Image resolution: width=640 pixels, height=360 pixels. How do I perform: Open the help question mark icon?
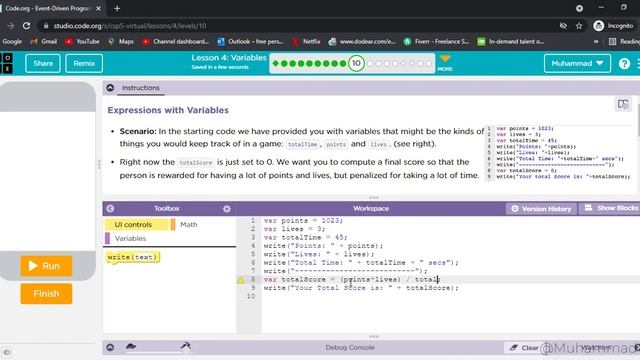tap(624, 63)
